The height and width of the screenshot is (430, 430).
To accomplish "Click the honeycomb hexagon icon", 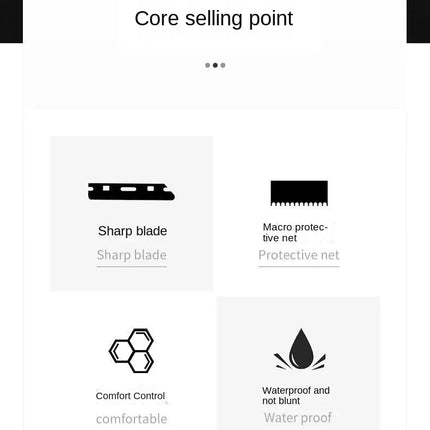I will (x=132, y=350).
